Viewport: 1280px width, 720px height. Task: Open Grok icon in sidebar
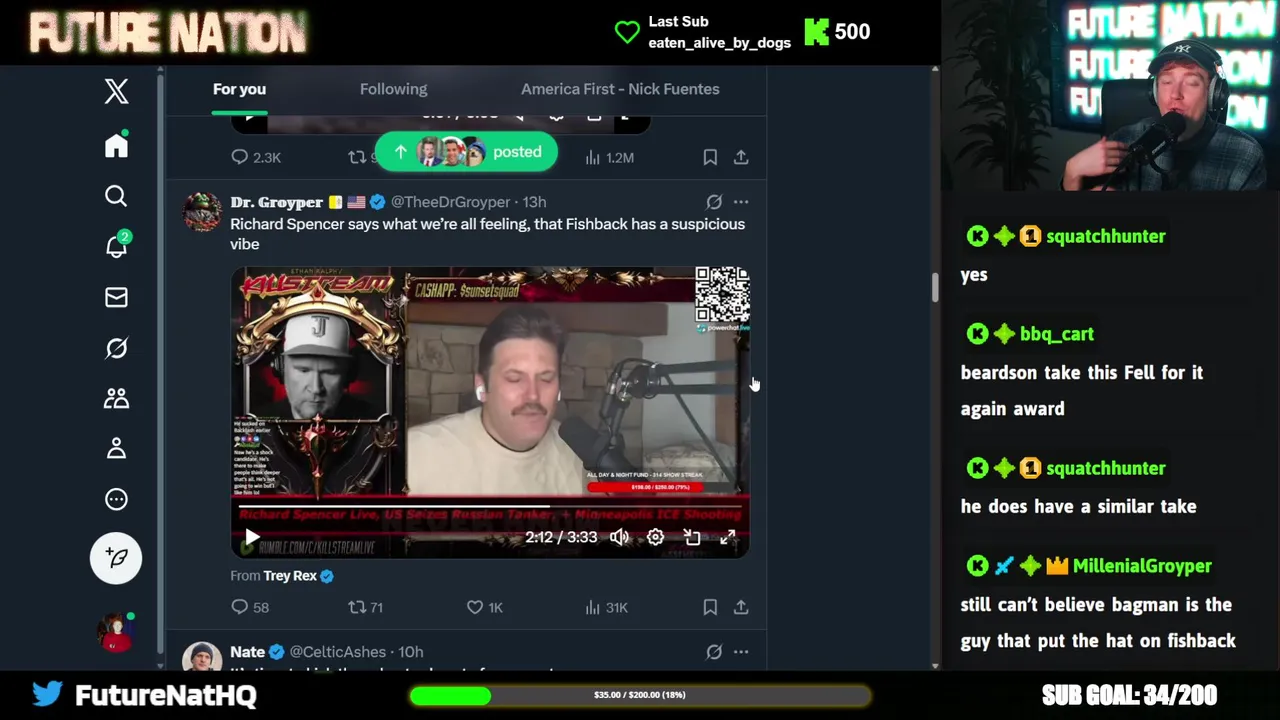[x=116, y=348]
